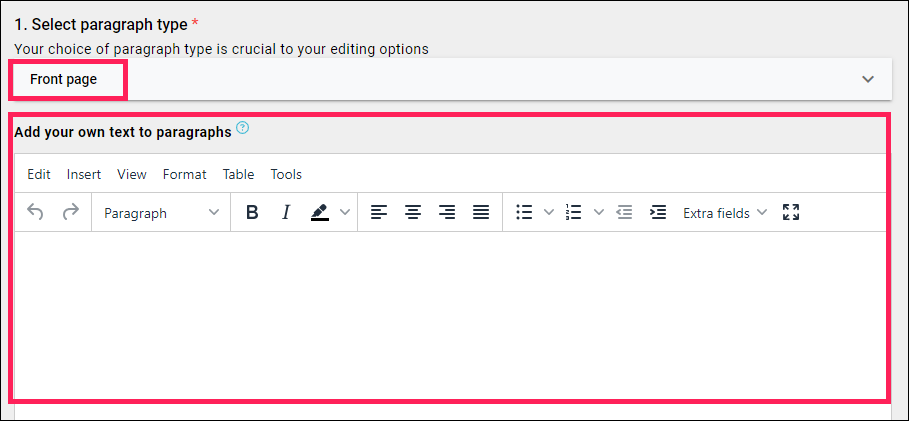Click the help icon beside paragraphs heading

coord(243,128)
